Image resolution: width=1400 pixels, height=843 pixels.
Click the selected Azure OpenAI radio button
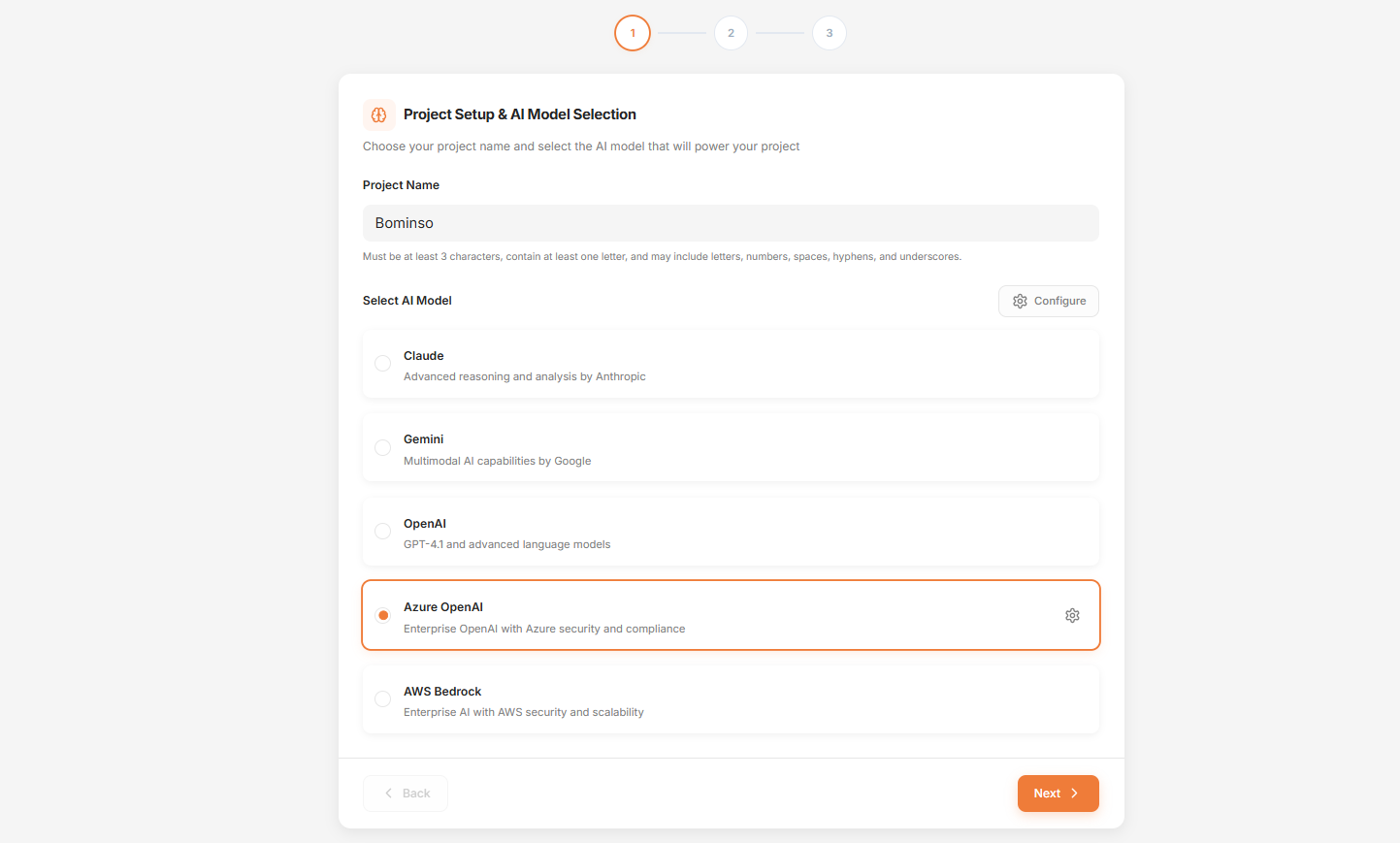(x=383, y=615)
